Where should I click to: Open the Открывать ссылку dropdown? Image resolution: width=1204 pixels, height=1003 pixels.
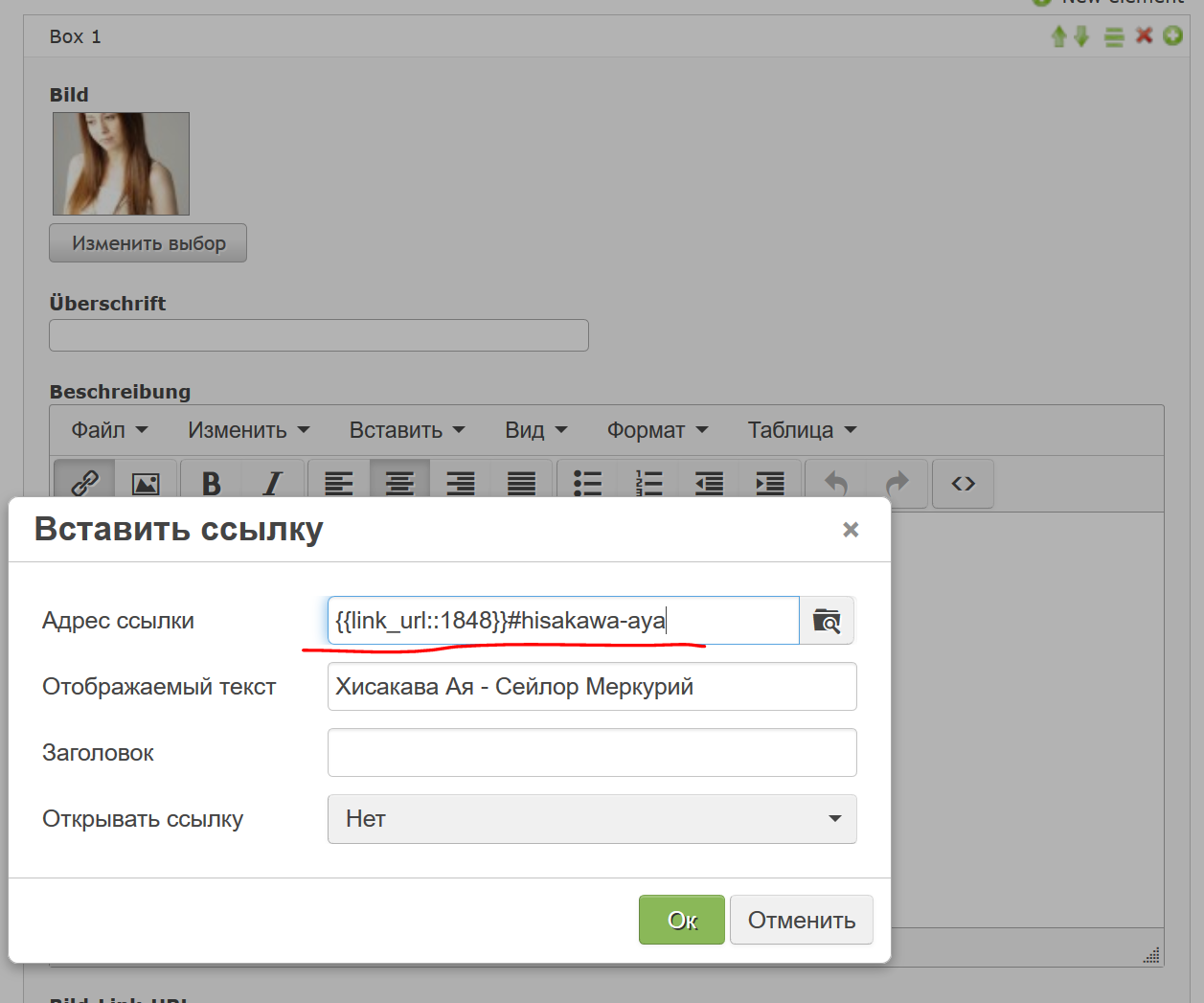click(592, 819)
